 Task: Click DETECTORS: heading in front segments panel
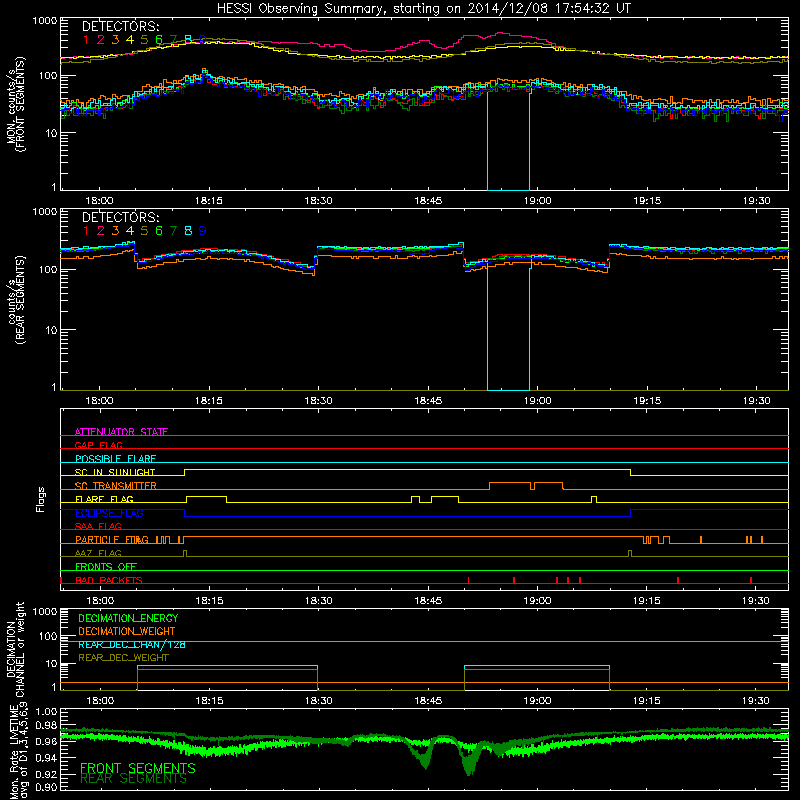(x=120, y=26)
